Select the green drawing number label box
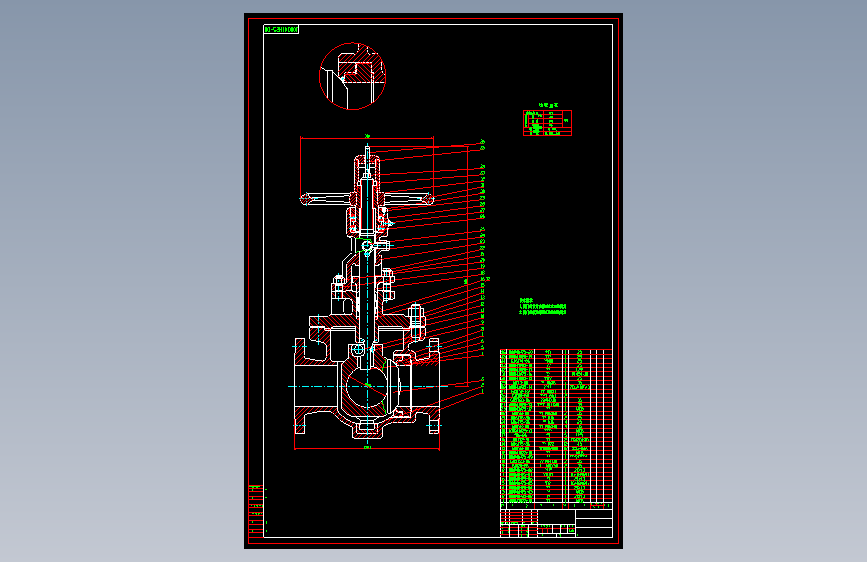The width and height of the screenshot is (867, 562). coord(281,29)
